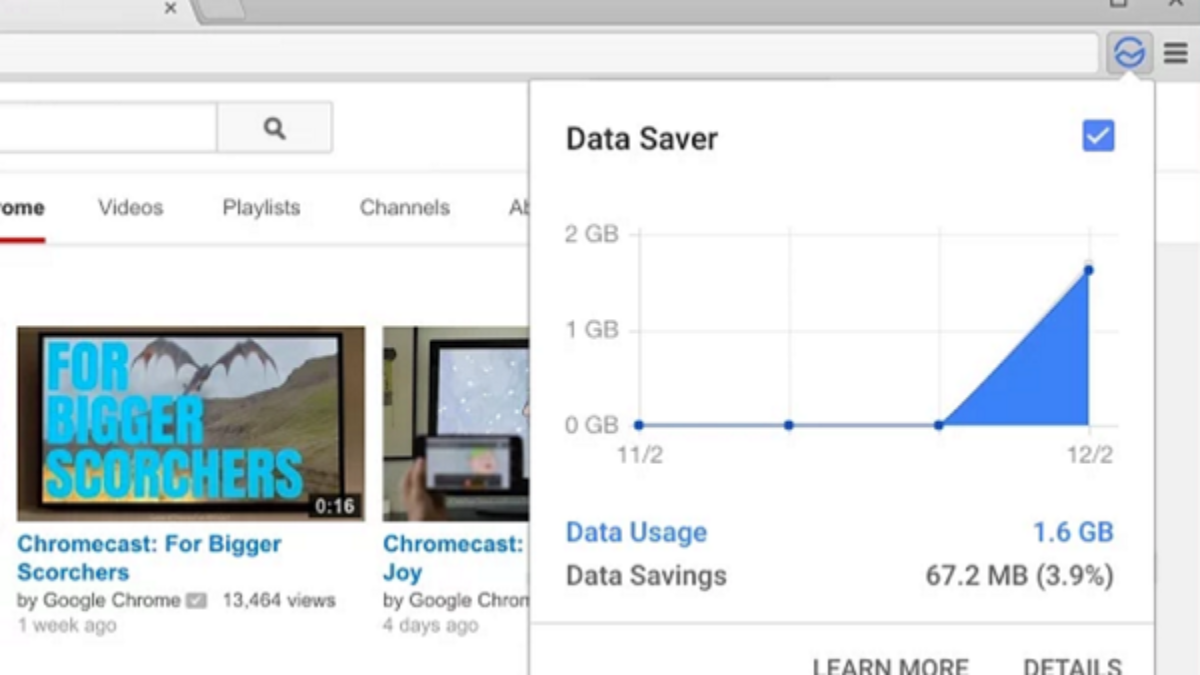Click the 11/2 data point on the graph
Image resolution: width=1200 pixels, height=675 pixels.
639,425
